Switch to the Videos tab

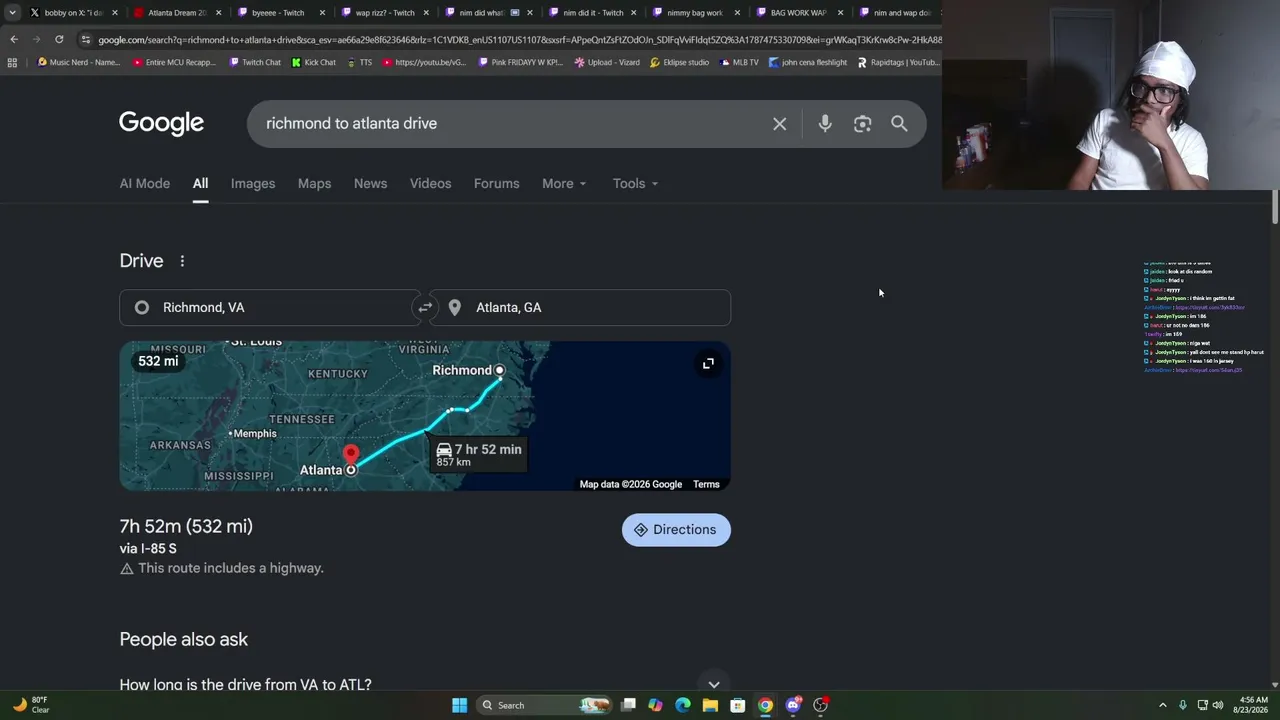pos(430,184)
